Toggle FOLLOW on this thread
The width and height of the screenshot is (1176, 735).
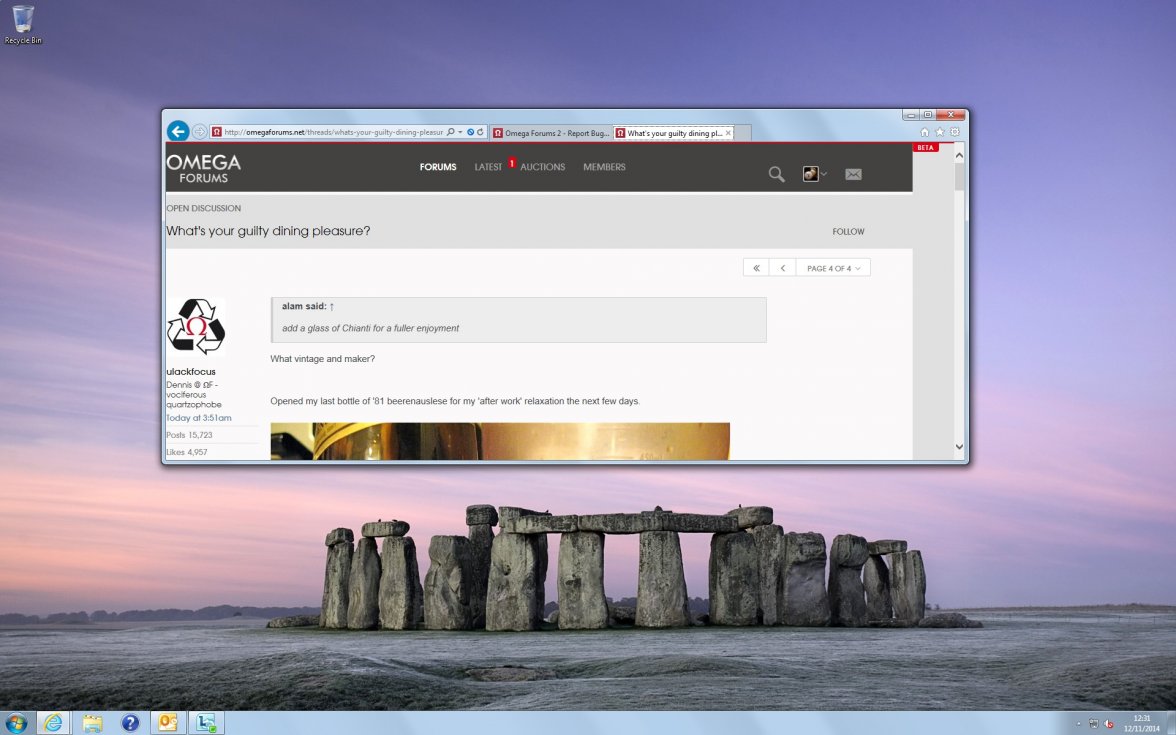point(848,231)
